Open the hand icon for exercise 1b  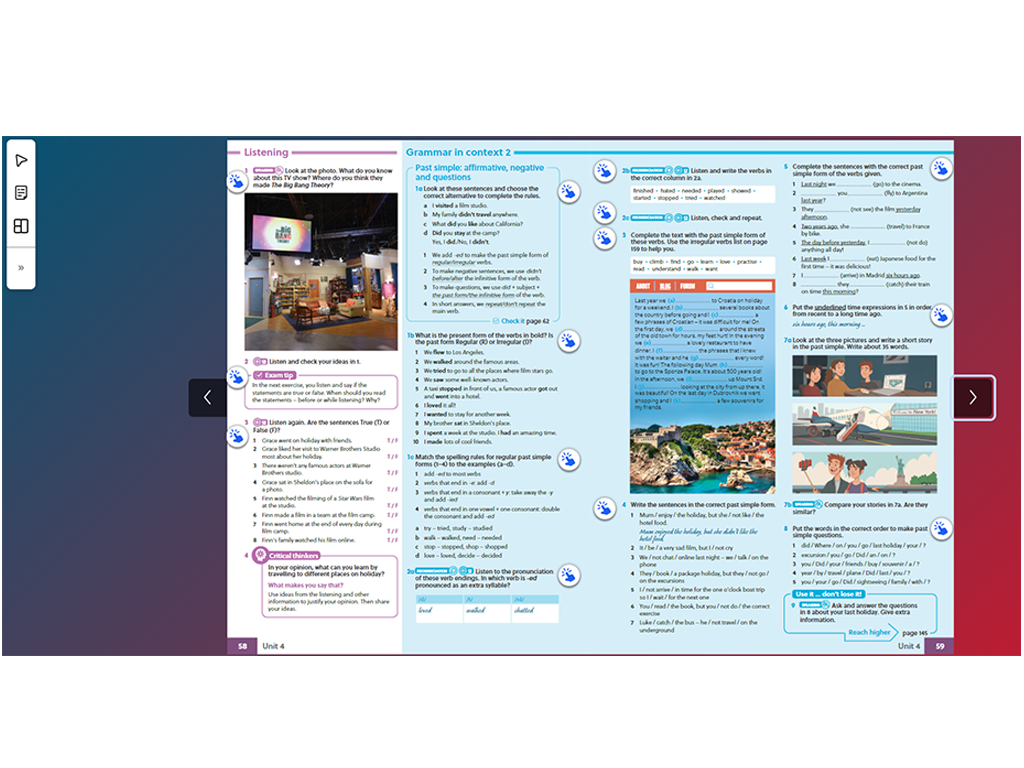(569, 341)
